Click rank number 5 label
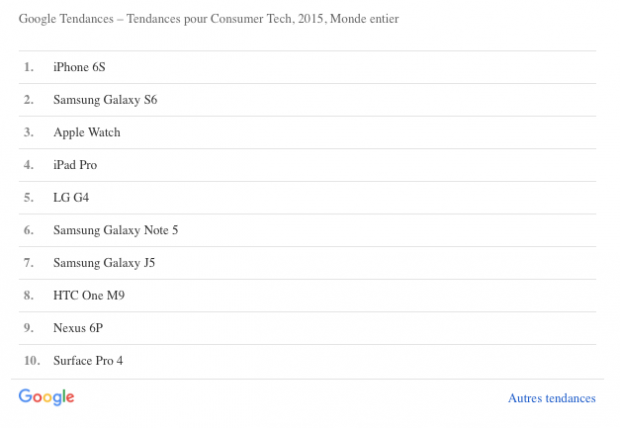 click(28, 197)
